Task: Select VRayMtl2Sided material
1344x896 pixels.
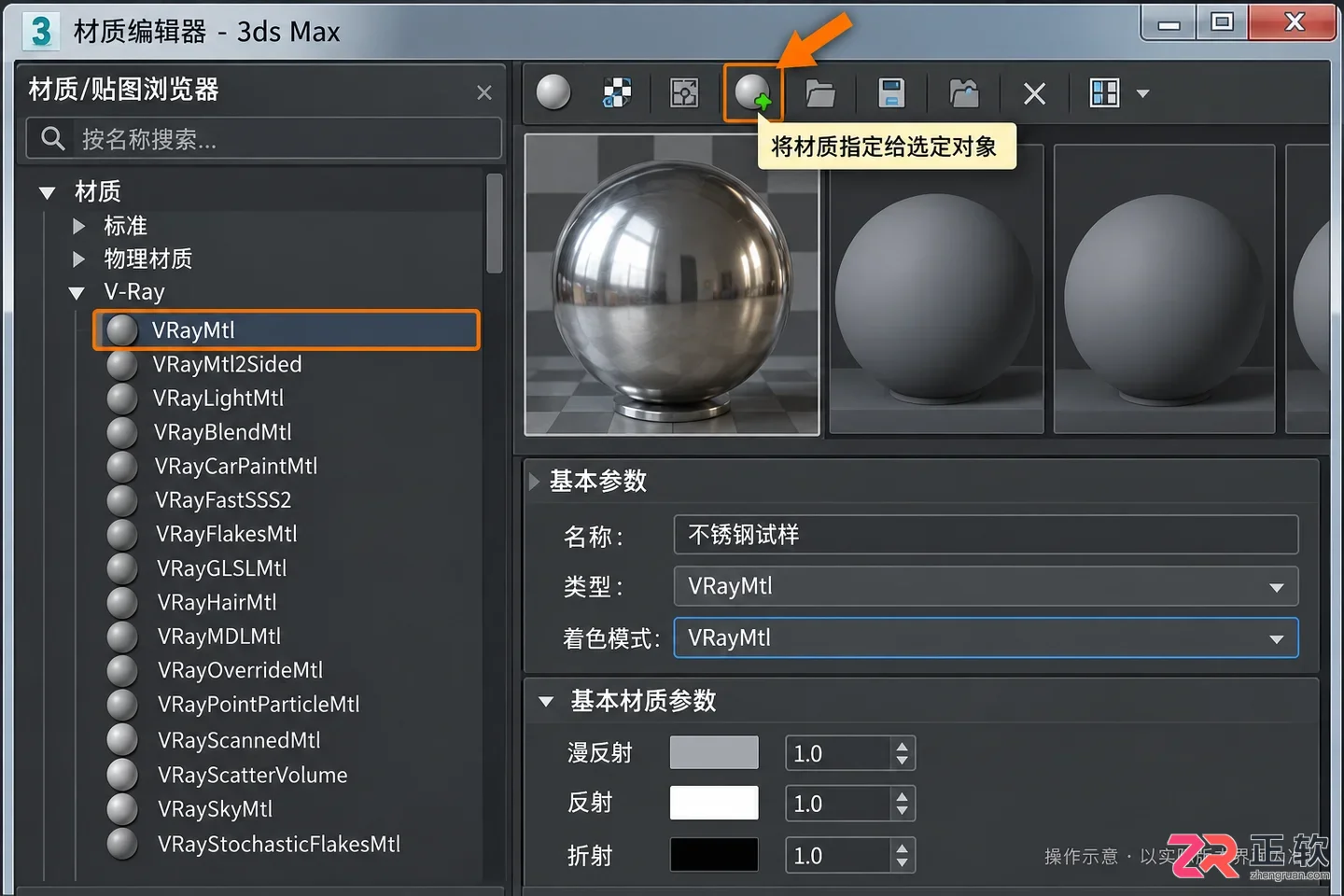Action: pos(227,364)
